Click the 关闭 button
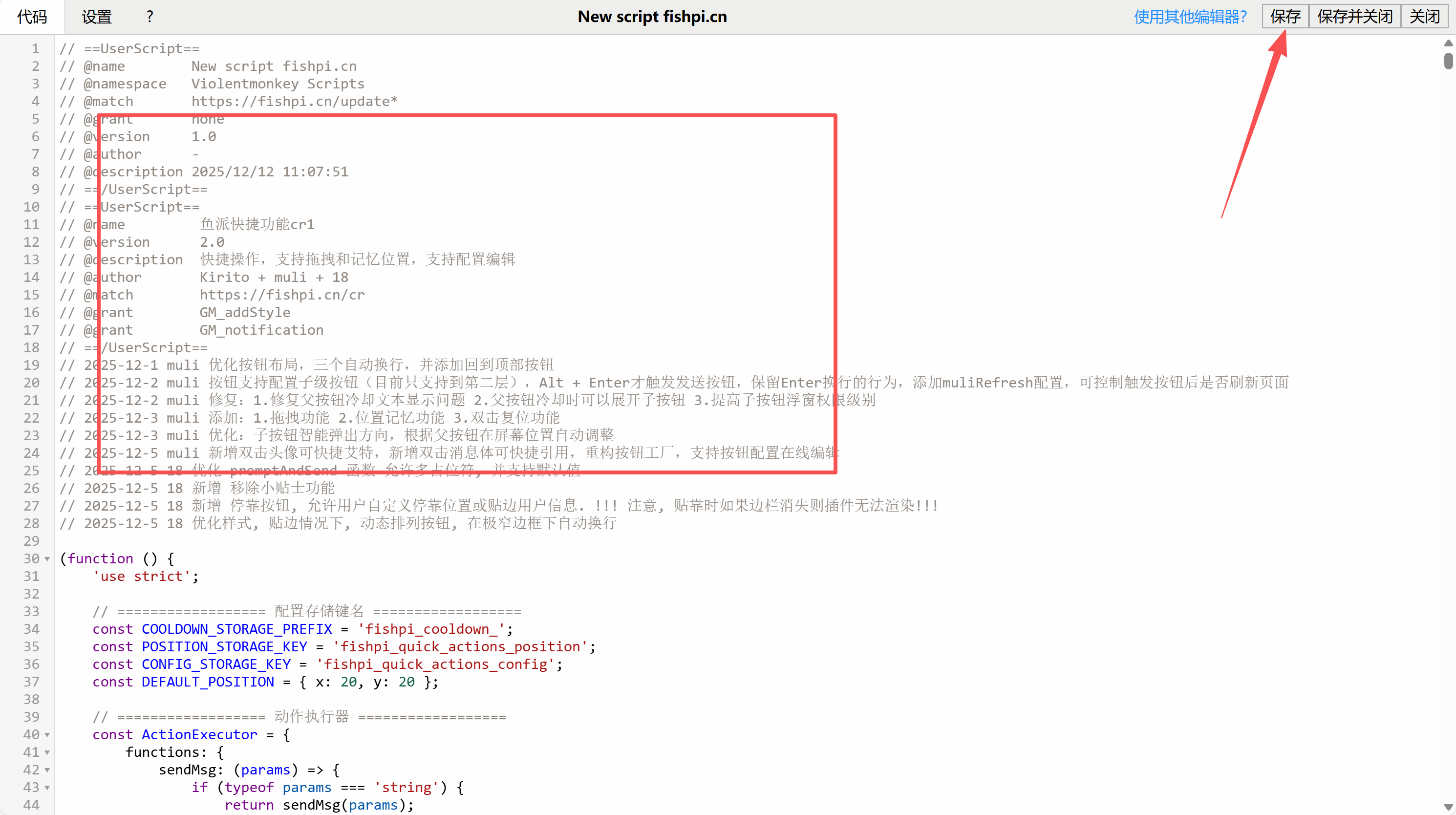Screen dimensions: 1456x815 coord(1424,17)
